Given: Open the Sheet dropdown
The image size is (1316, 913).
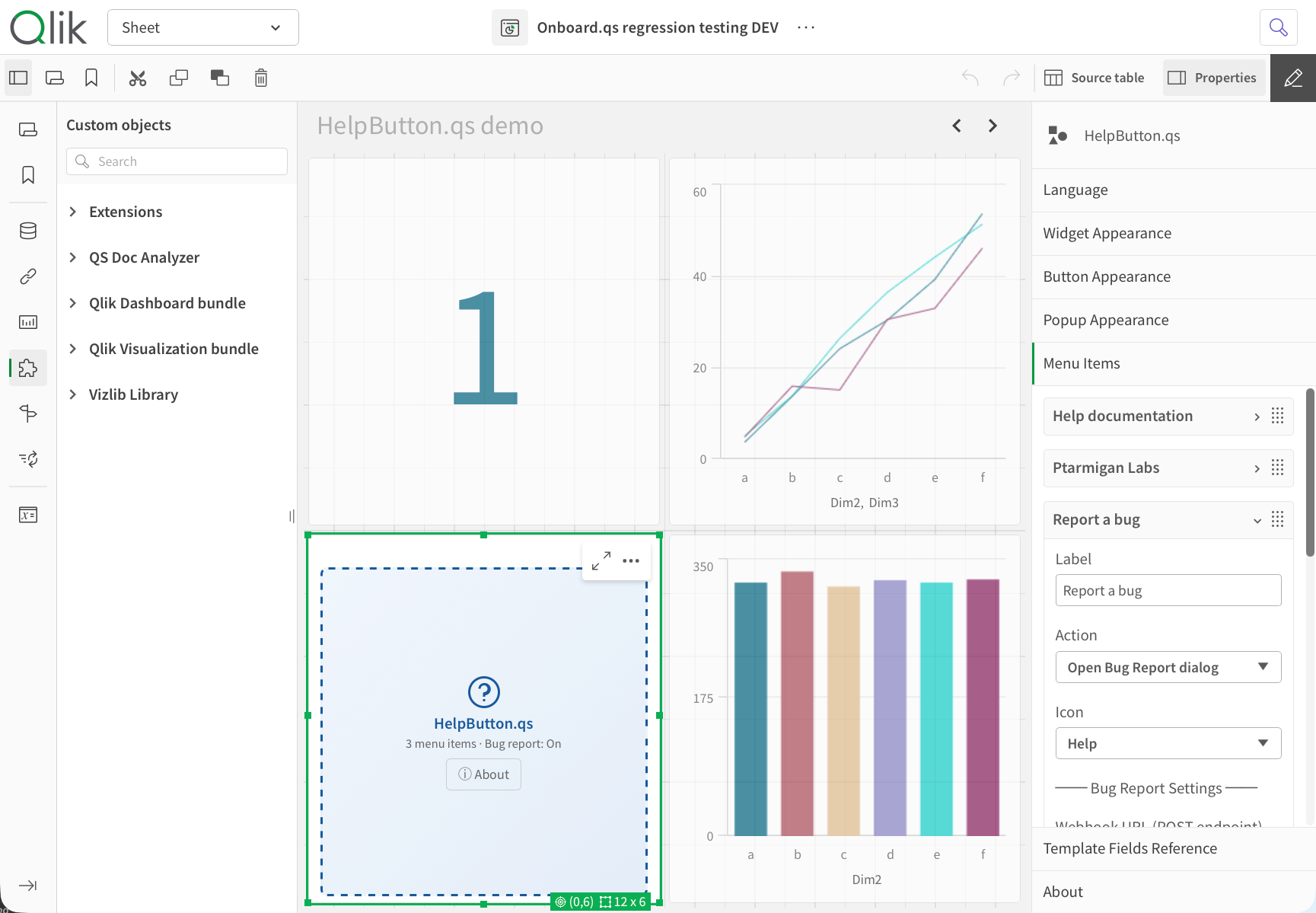Looking at the screenshot, I should click(x=202, y=27).
